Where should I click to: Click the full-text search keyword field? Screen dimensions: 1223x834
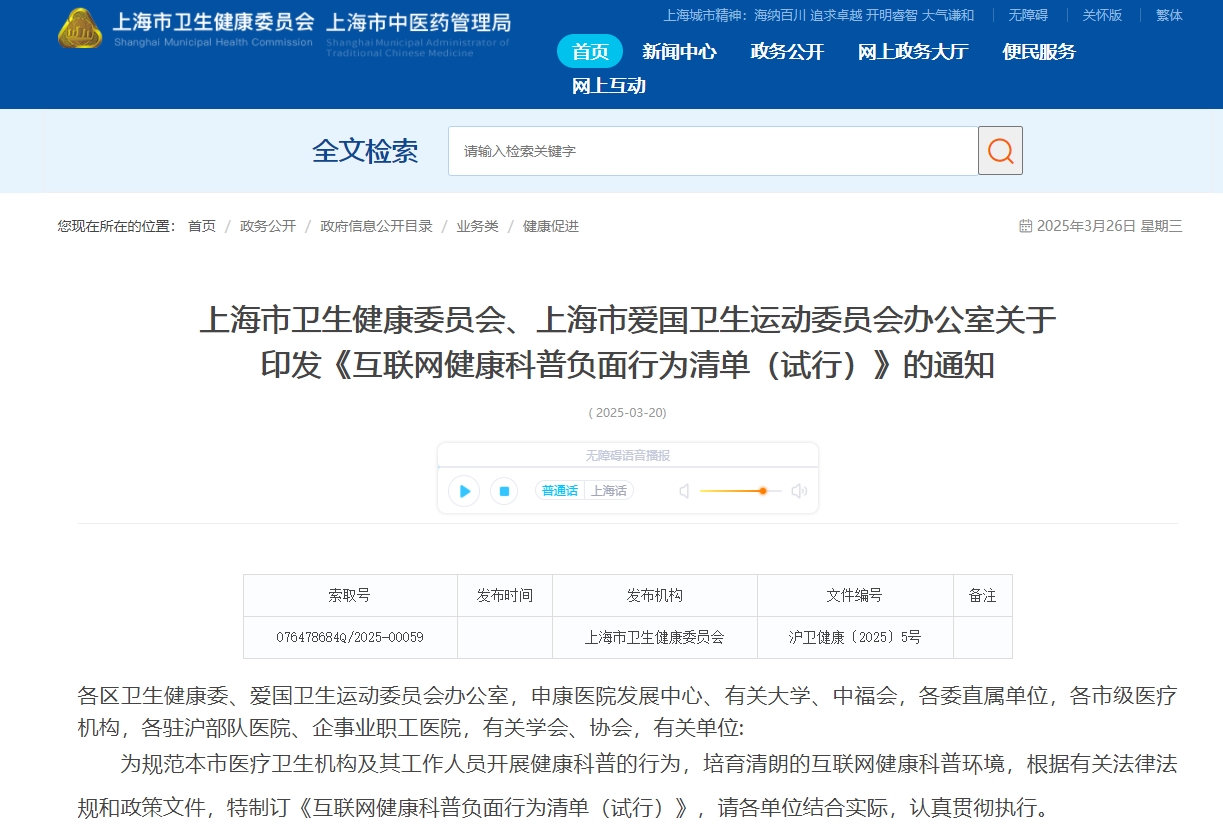[x=712, y=151]
